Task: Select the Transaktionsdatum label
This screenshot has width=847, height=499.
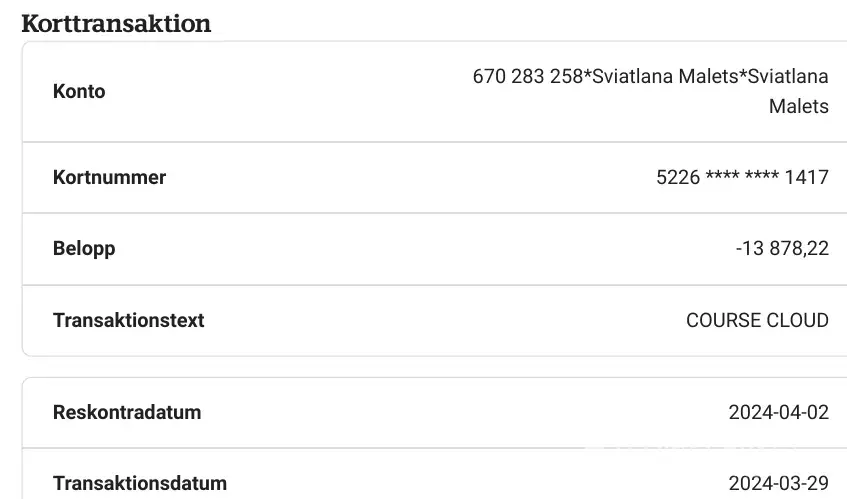Action: point(140,483)
